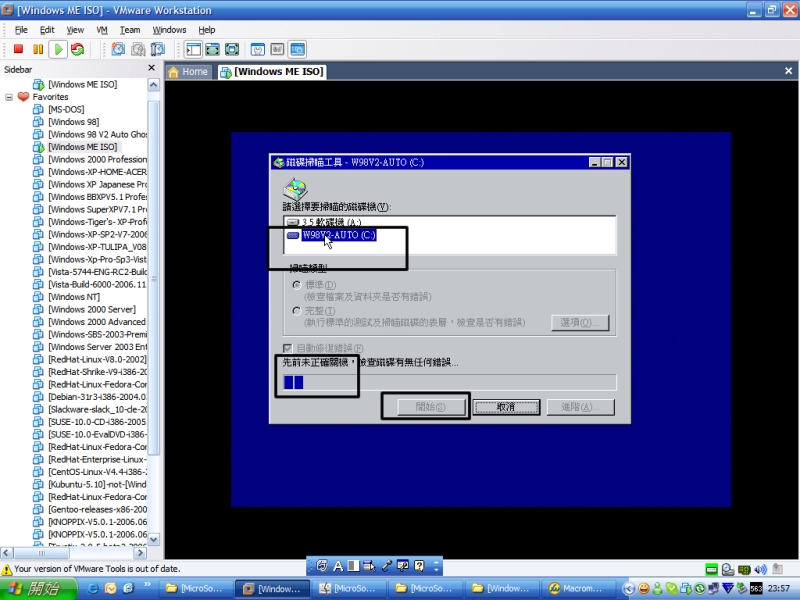Select [Windows NT] in the sidebar

click(x=74, y=297)
